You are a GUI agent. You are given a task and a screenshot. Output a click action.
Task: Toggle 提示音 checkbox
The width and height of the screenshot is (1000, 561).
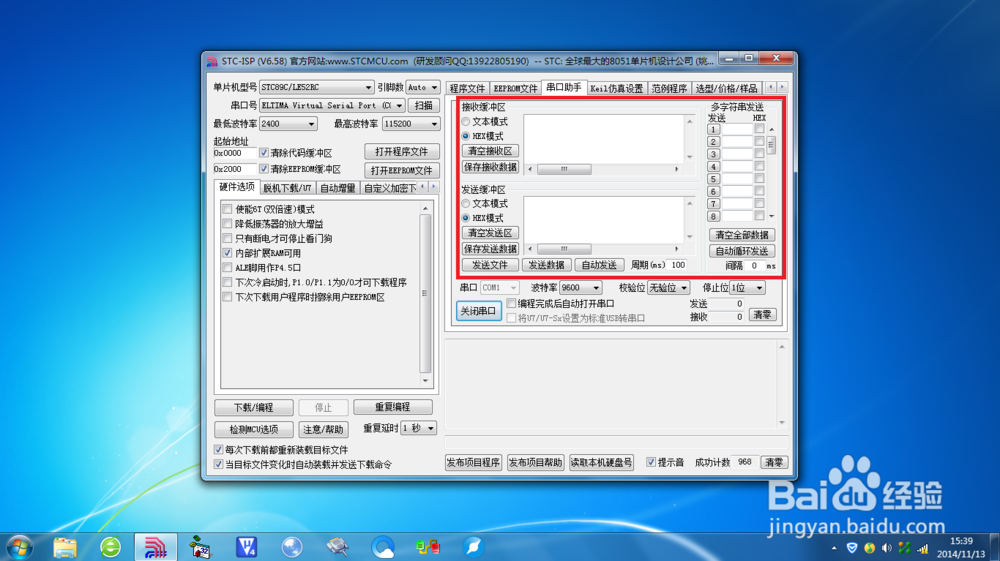click(651, 462)
